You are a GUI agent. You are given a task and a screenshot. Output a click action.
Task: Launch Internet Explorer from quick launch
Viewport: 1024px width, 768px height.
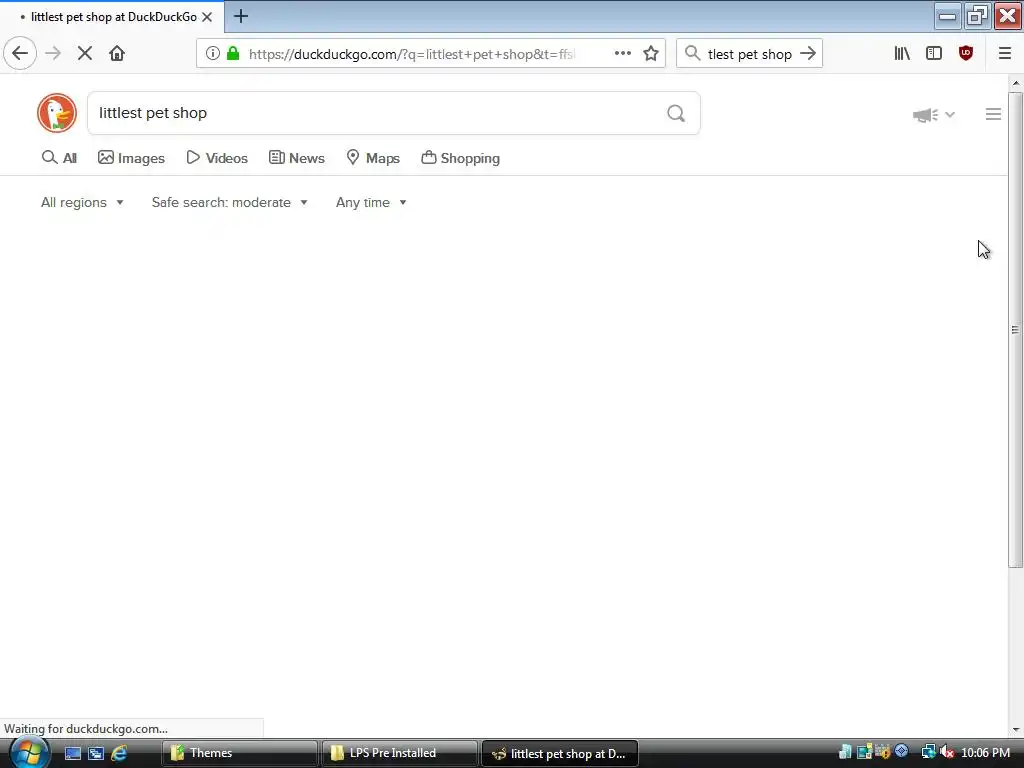pyautogui.click(x=119, y=754)
